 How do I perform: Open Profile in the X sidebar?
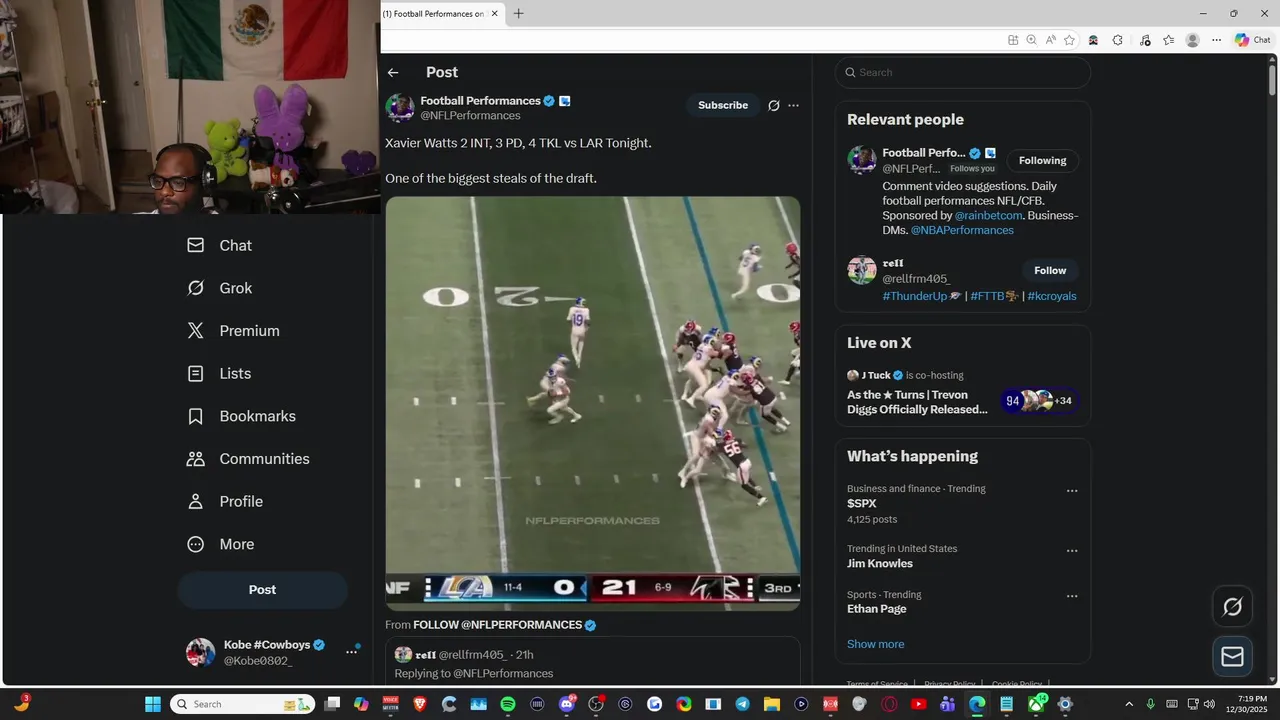pos(225,501)
